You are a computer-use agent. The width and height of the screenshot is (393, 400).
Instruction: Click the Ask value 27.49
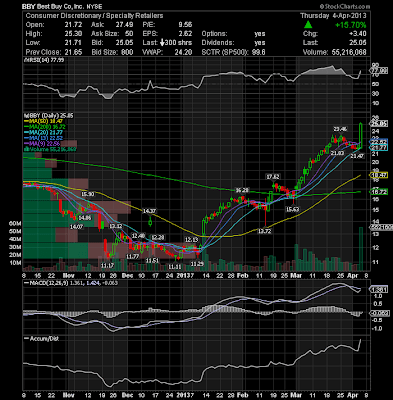(x=125, y=25)
